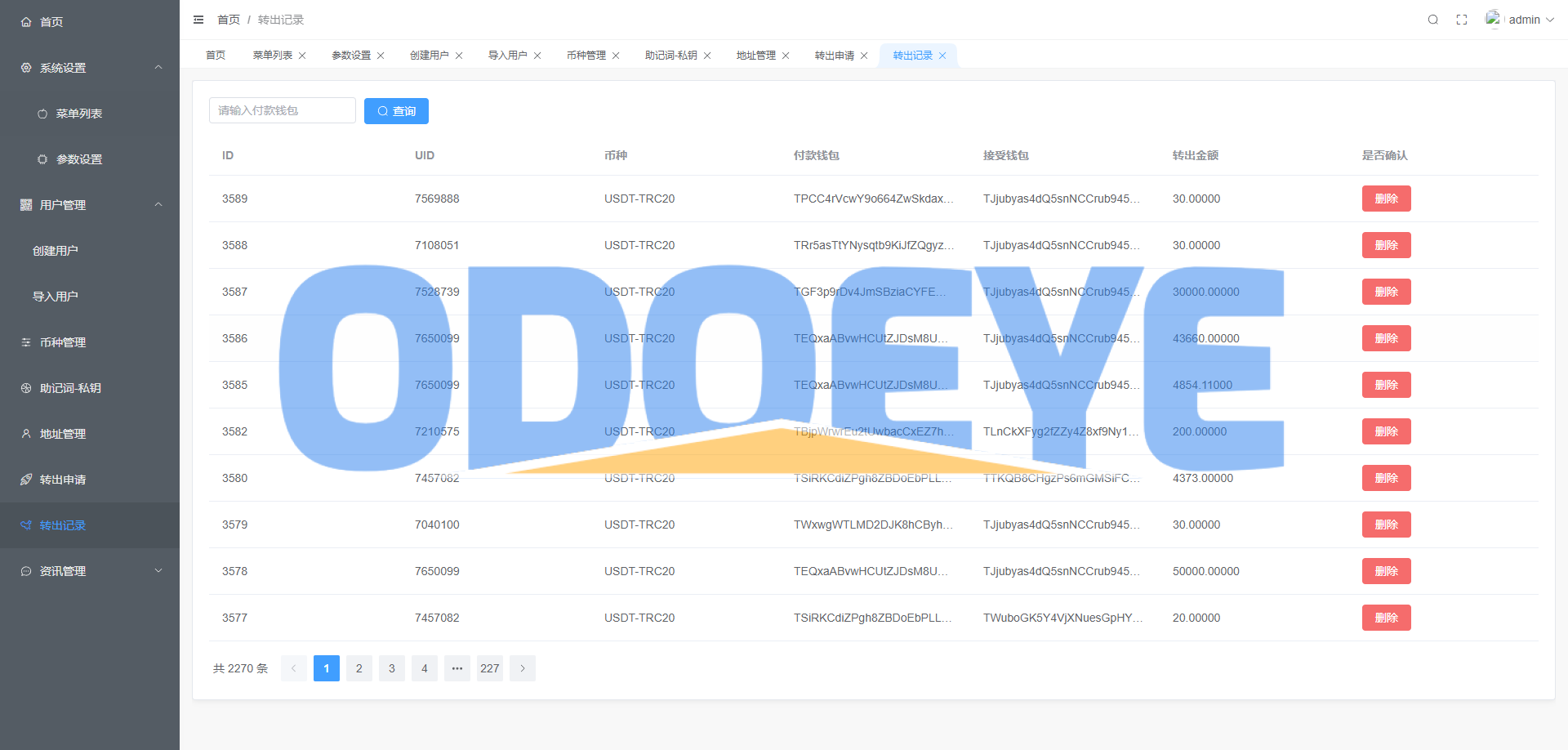Open 转出申请 in the sidebar
This screenshot has height=750, width=1568.
[90, 480]
